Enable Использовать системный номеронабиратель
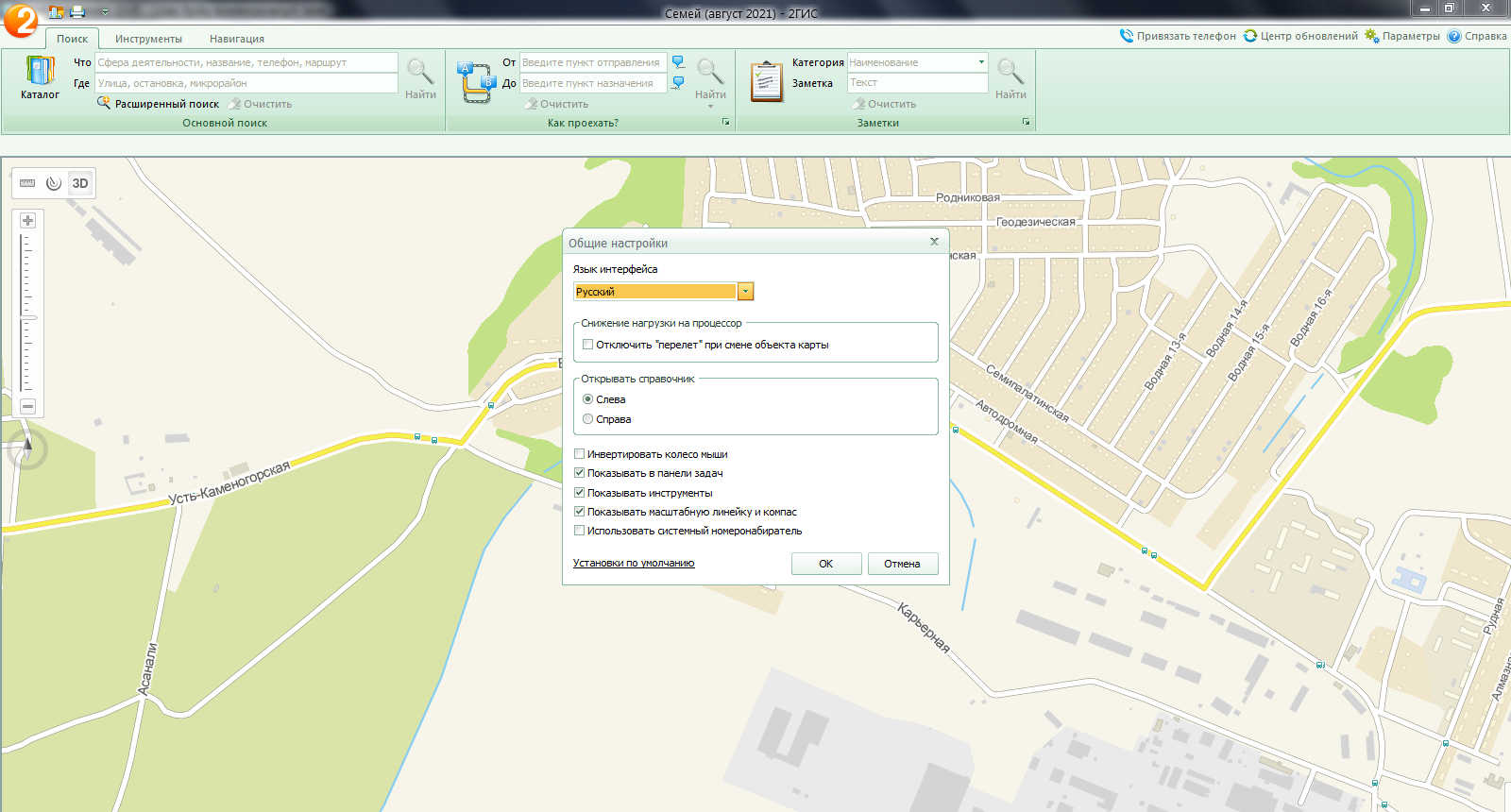The image size is (1511, 812). pos(579,531)
